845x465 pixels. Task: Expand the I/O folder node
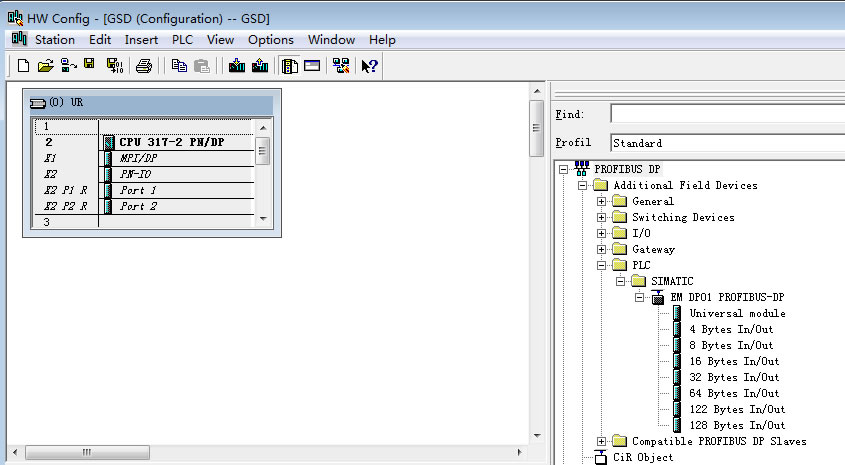point(601,233)
